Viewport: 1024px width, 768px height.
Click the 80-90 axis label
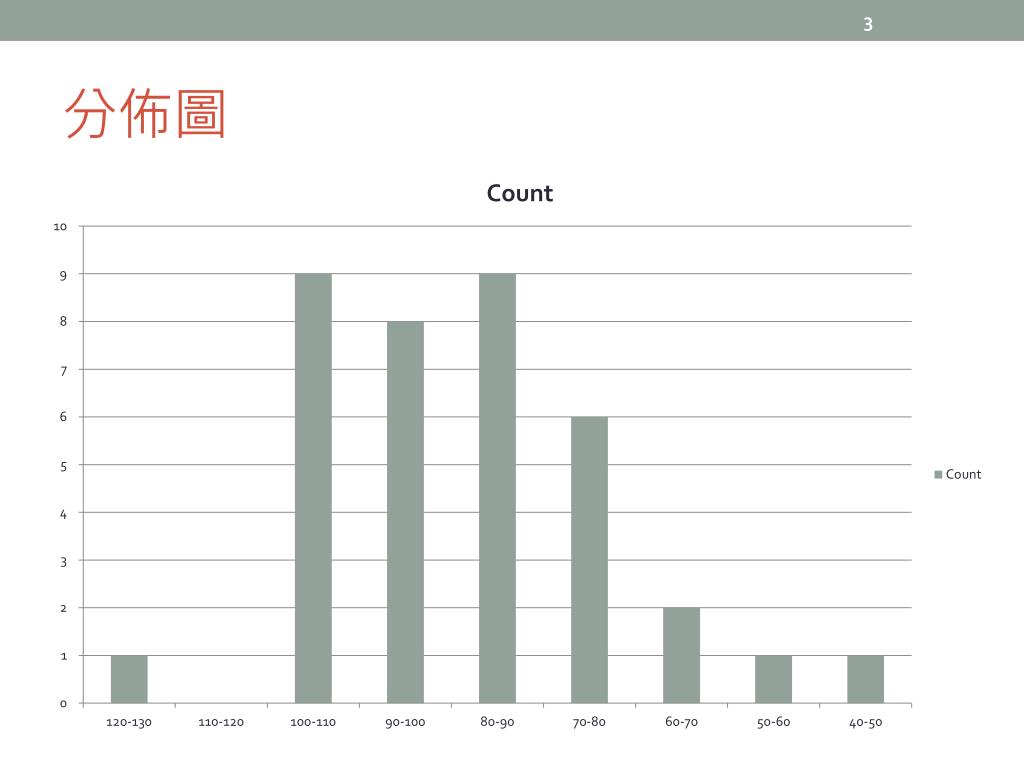497,722
